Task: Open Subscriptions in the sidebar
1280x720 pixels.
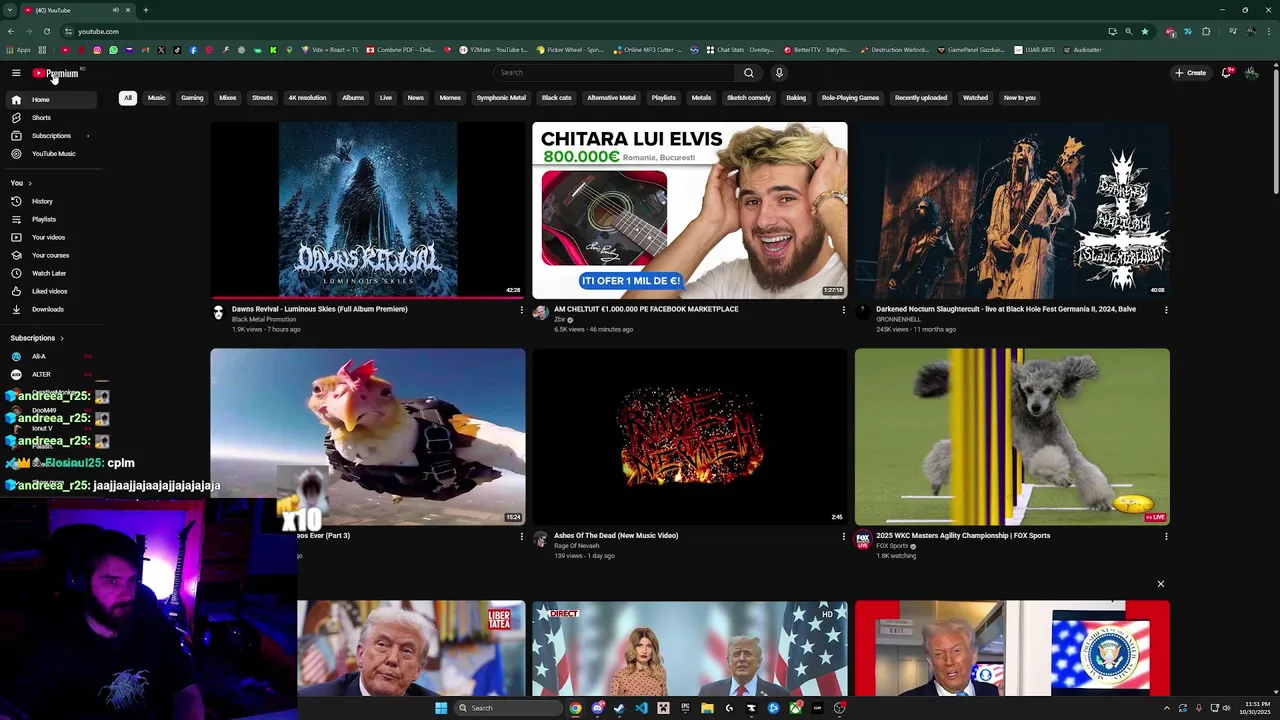Action: coord(50,136)
